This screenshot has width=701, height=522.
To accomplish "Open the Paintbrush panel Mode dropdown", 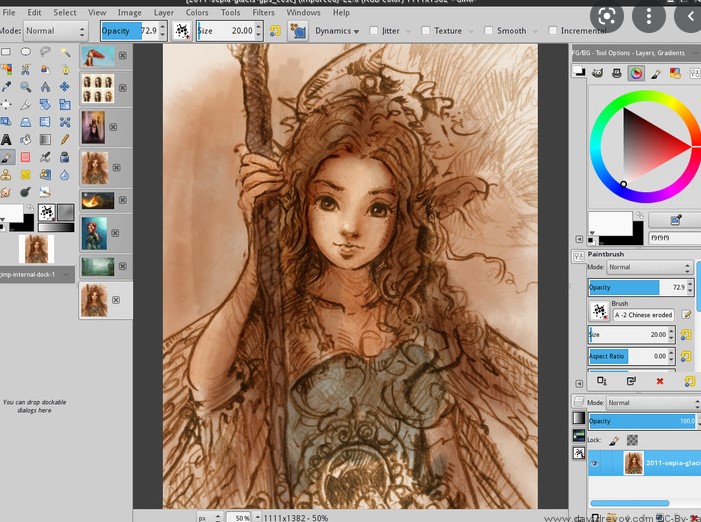I will click(650, 267).
